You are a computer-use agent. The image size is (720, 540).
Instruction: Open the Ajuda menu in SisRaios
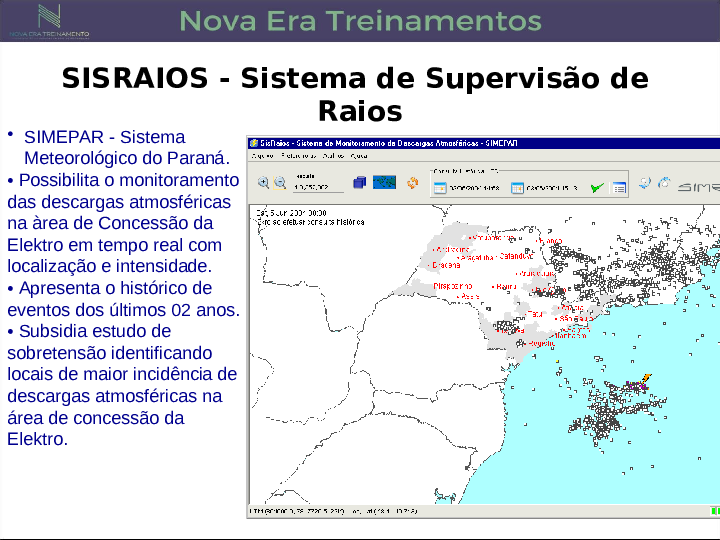click(x=359, y=156)
